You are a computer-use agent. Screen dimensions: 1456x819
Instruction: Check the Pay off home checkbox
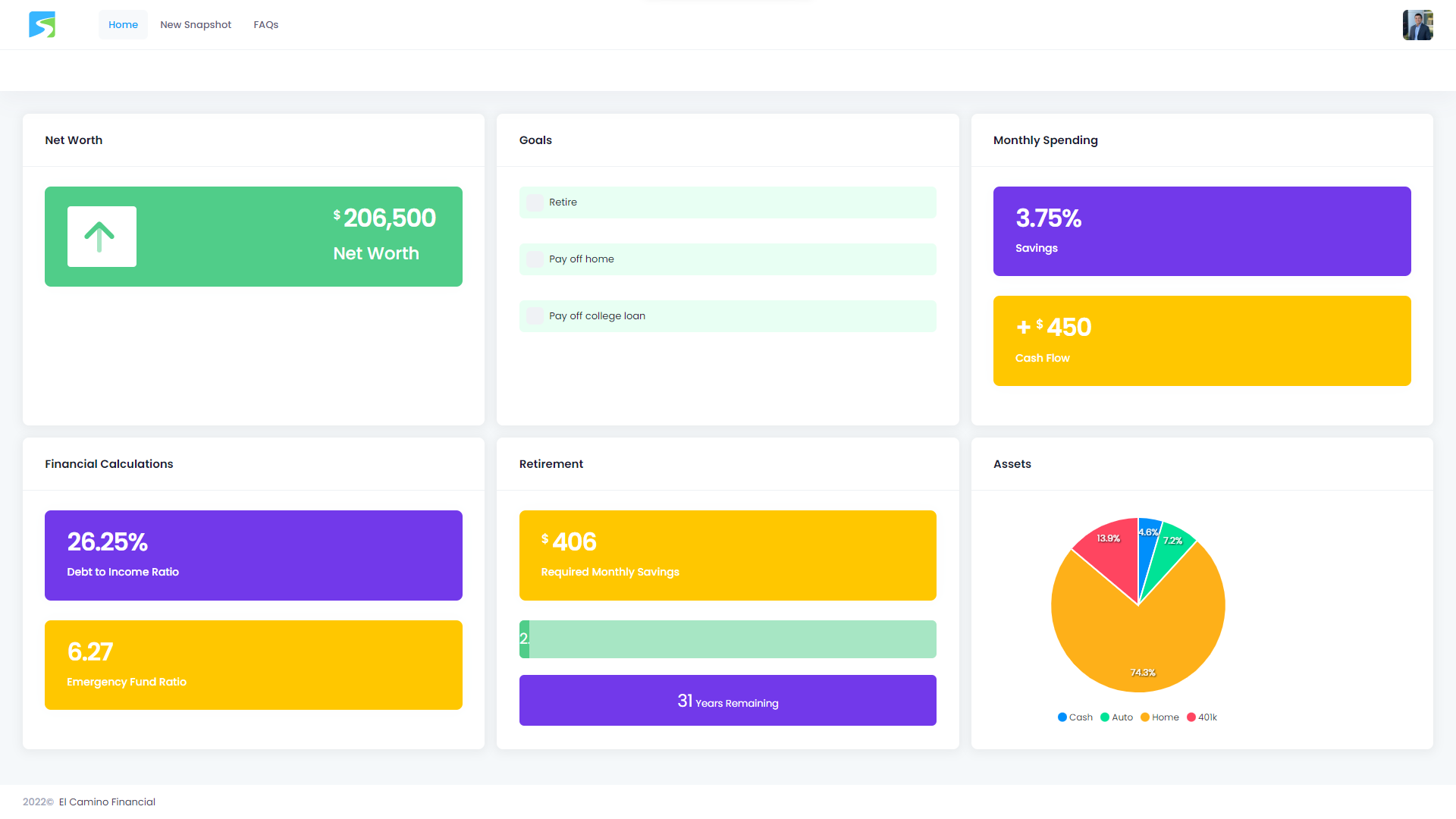(x=535, y=259)
